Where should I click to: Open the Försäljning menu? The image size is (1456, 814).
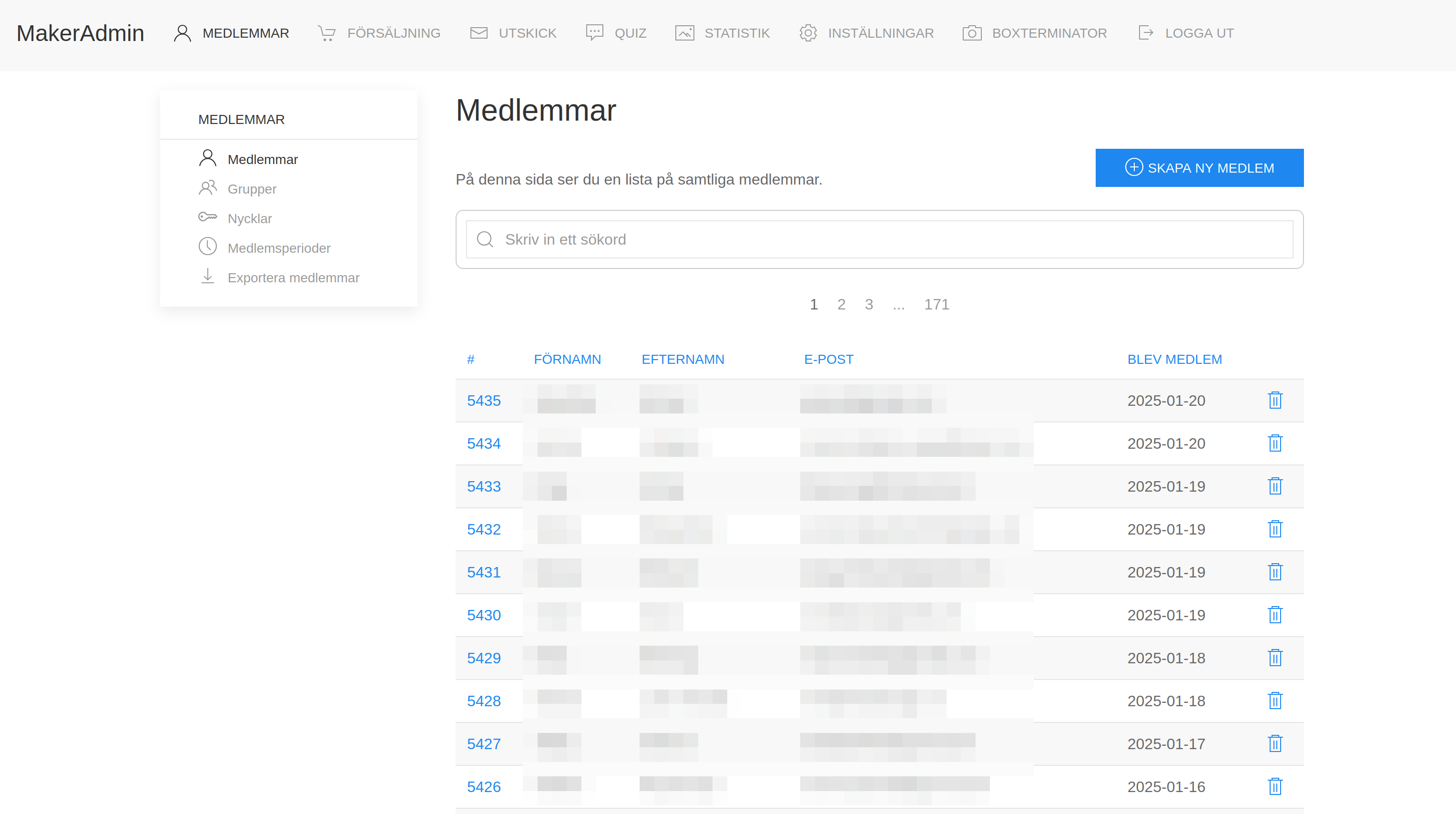(379, 33)
